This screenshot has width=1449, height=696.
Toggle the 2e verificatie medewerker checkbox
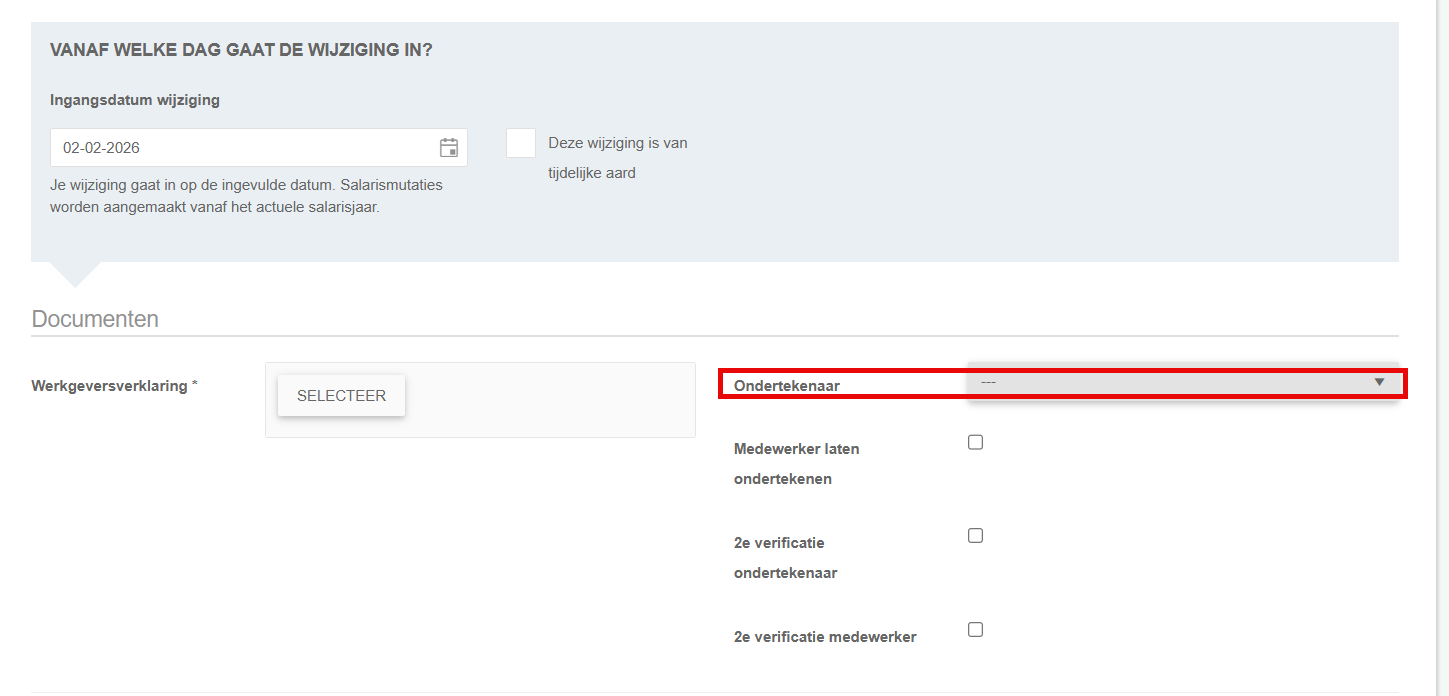coord(976,630)
